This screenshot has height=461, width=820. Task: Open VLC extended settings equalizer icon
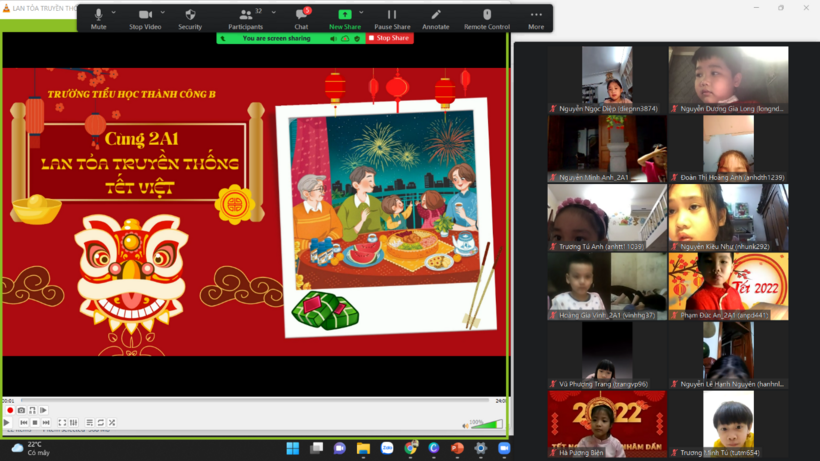[74, 422]
